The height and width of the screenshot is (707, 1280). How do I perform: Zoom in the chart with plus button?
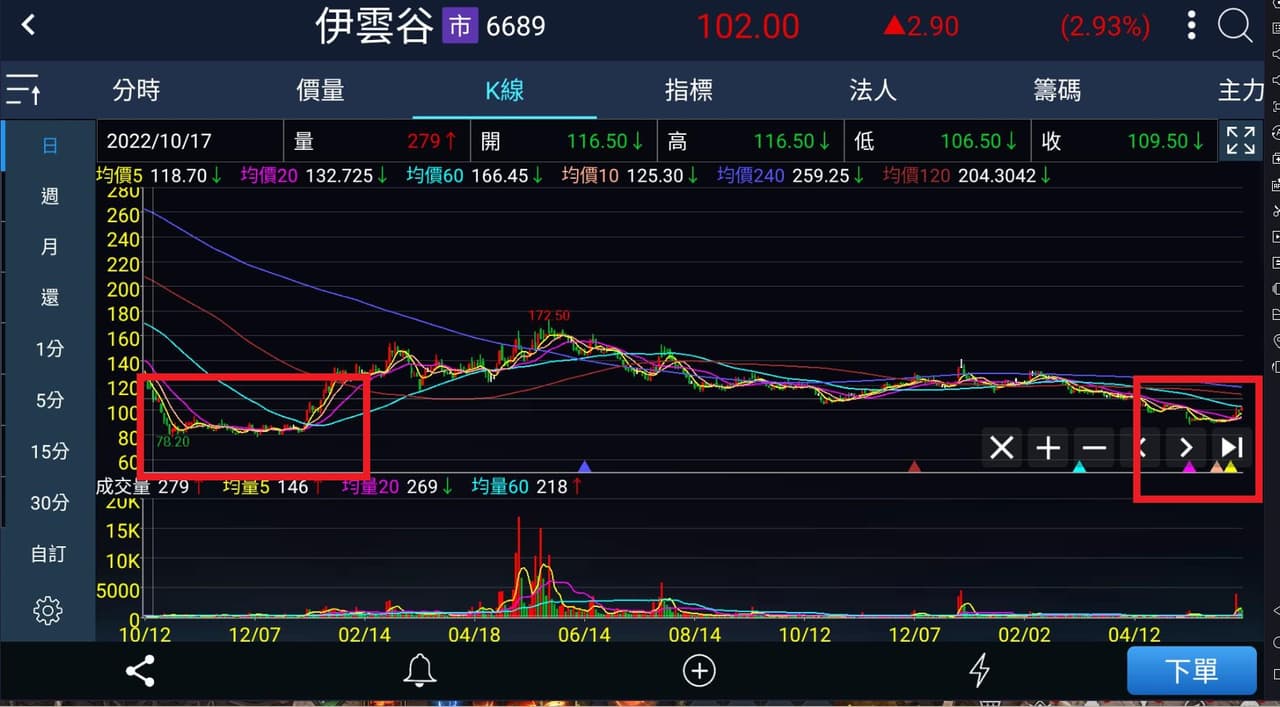point(1048,448)
